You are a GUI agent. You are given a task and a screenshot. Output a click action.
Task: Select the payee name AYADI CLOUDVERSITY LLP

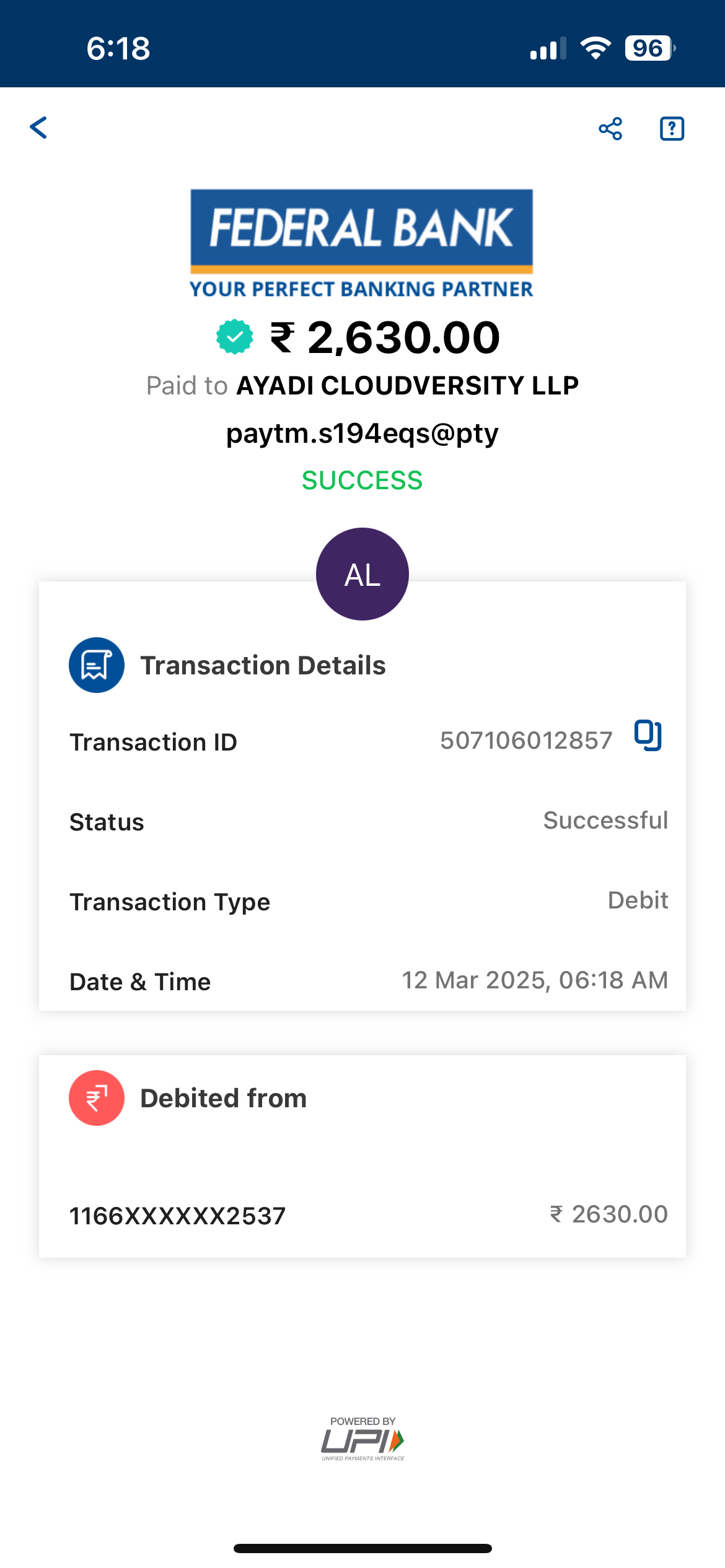(x=408, y=386)
